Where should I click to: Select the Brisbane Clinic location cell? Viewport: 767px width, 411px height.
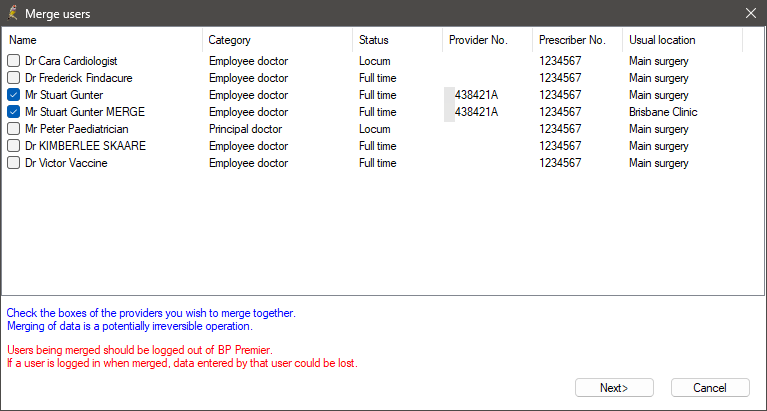(x=663, y=112)
